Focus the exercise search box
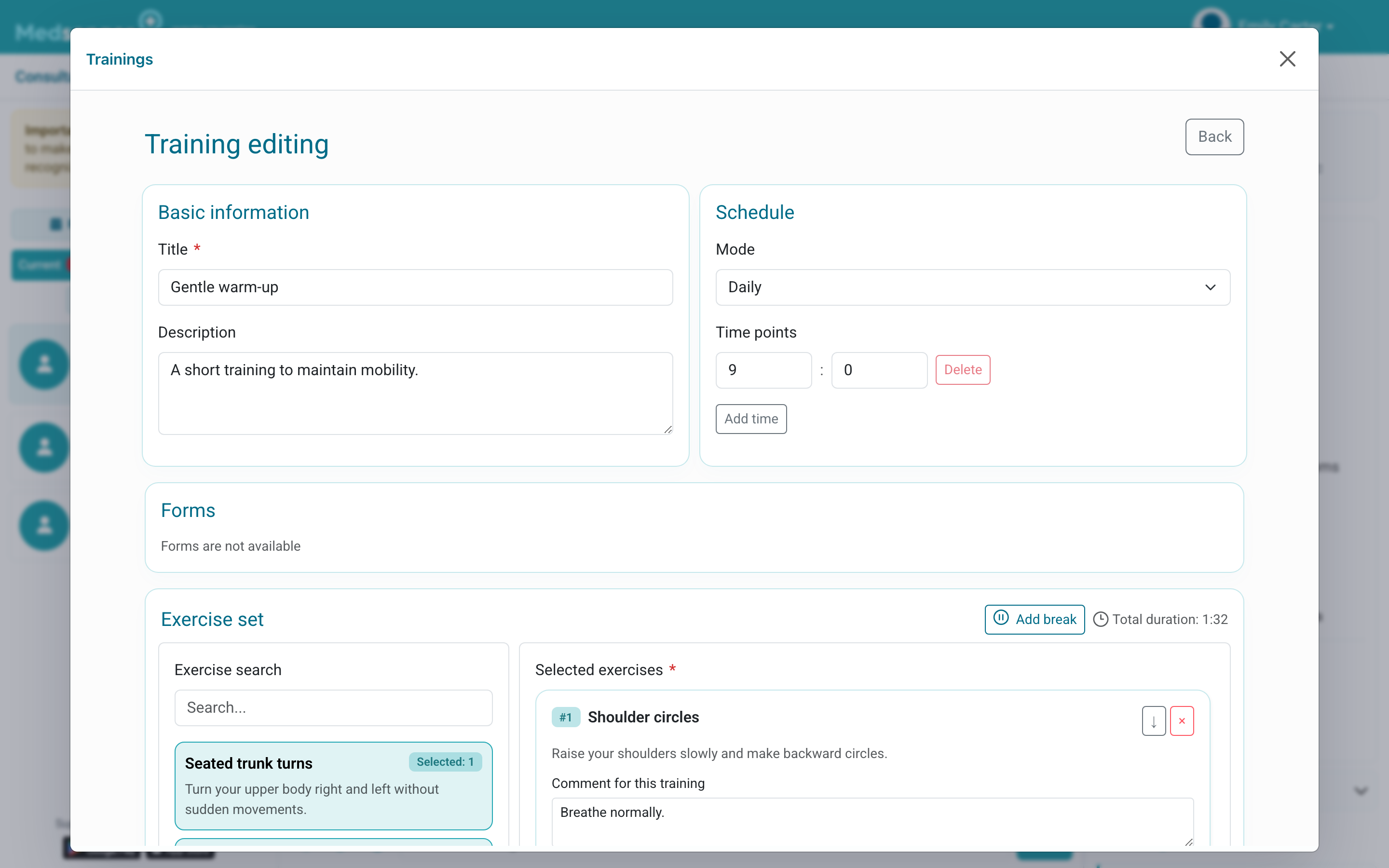 pos(333,708)
